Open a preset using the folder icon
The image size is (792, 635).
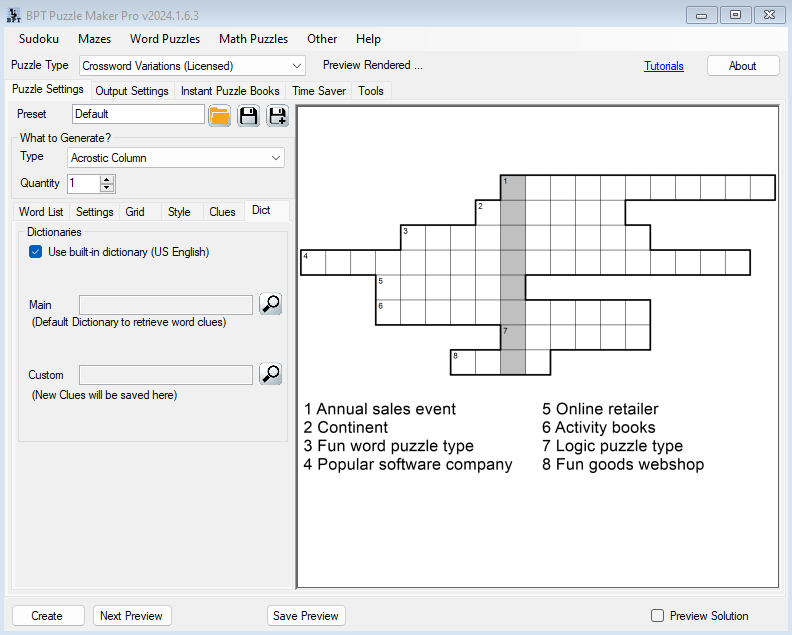[x=219, y=115]
